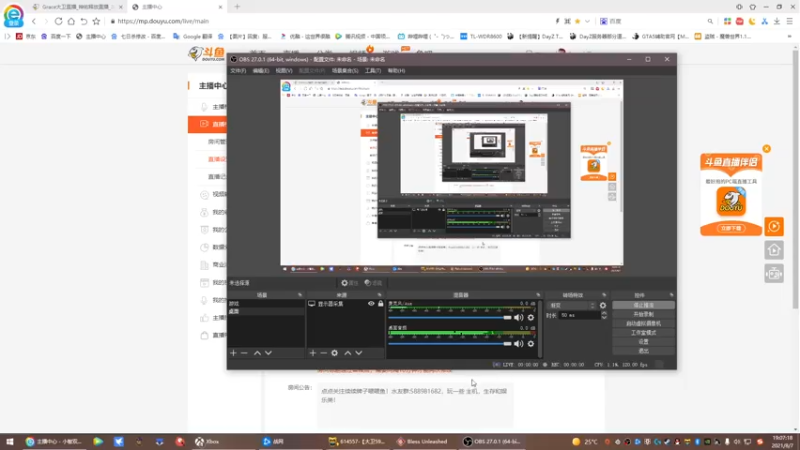Open the TL-WDR8600 bookmark

[x=481, y=36]
